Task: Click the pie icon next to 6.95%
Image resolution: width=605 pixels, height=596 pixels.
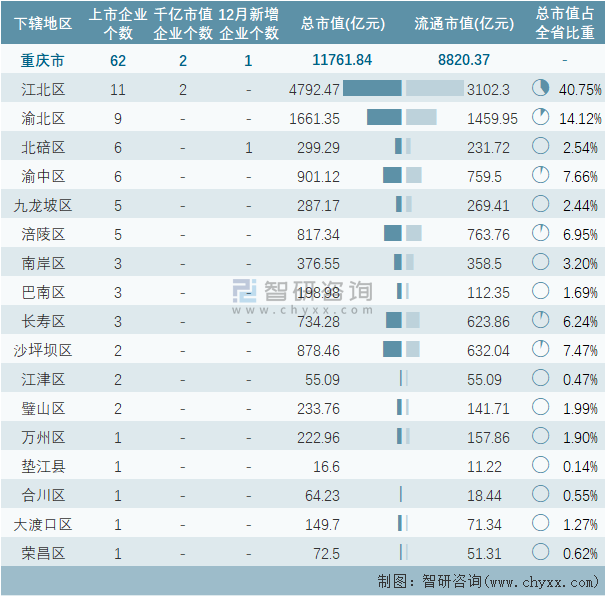Action: point(541,234)
